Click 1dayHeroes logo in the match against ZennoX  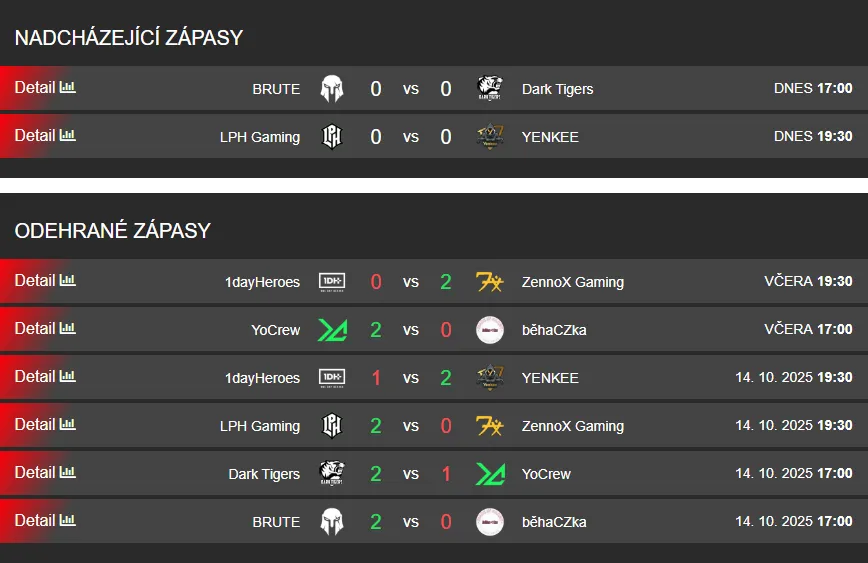[331, 282]
